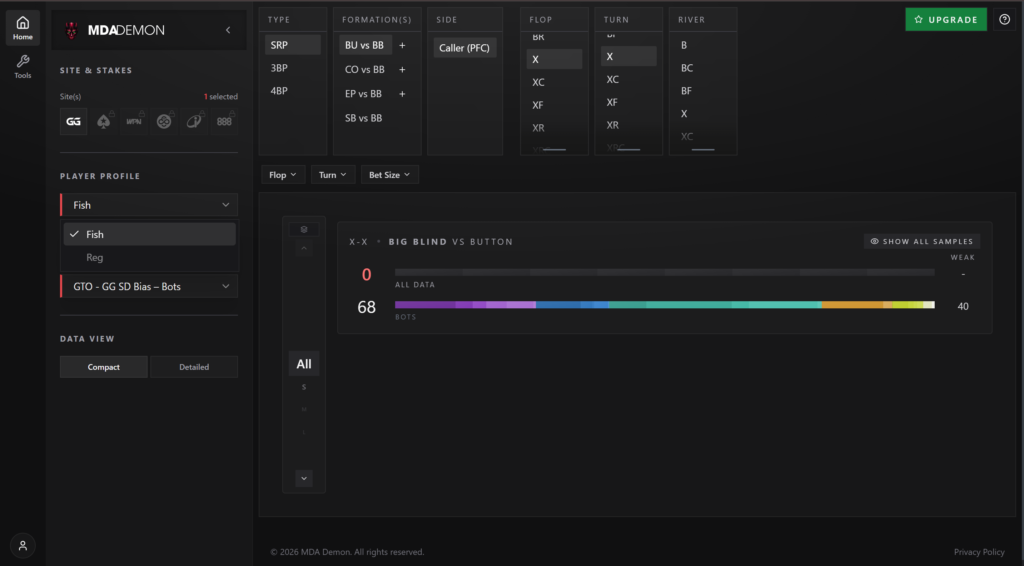Open the Bet Size filter dropdown
Viewport: 1024px width, 566px height.
tap(389, 175)
